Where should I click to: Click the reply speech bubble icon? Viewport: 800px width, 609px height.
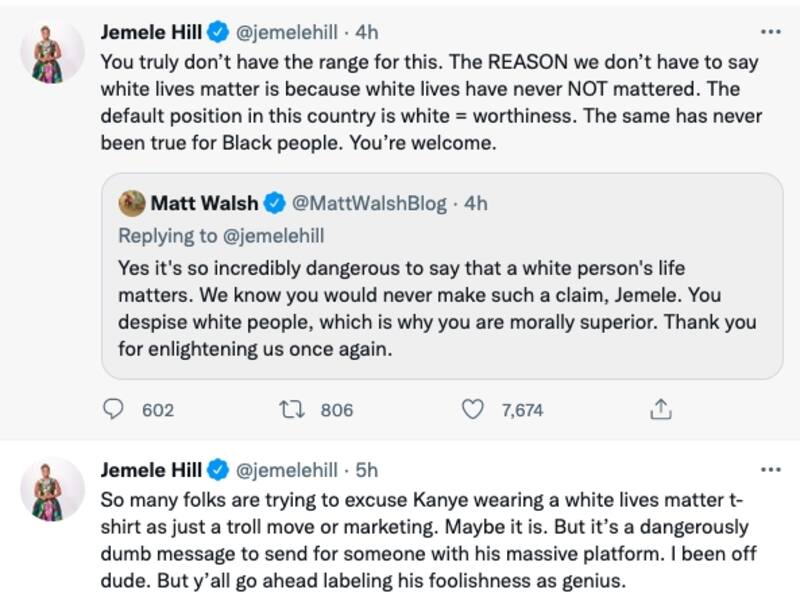tap(115, 410)
